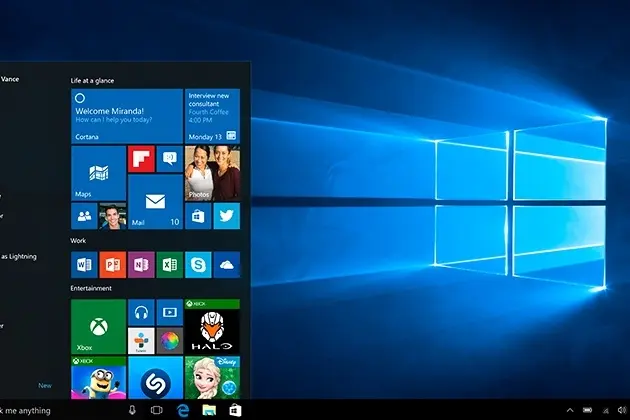Launch Excel from the Work group
630x420 pixels.
(170, 265)
